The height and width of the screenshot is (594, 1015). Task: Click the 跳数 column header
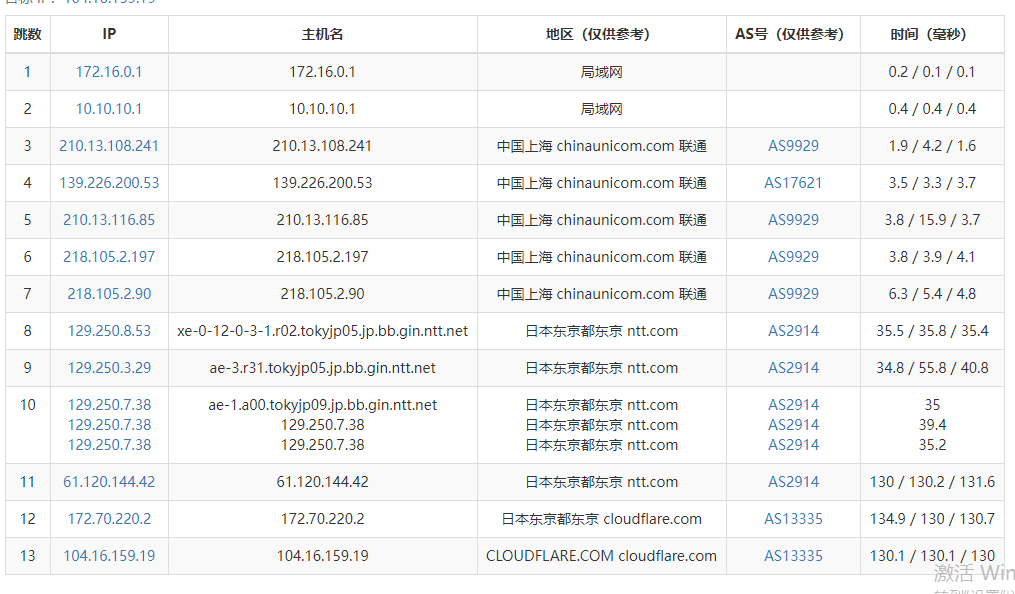pos(27,34)
